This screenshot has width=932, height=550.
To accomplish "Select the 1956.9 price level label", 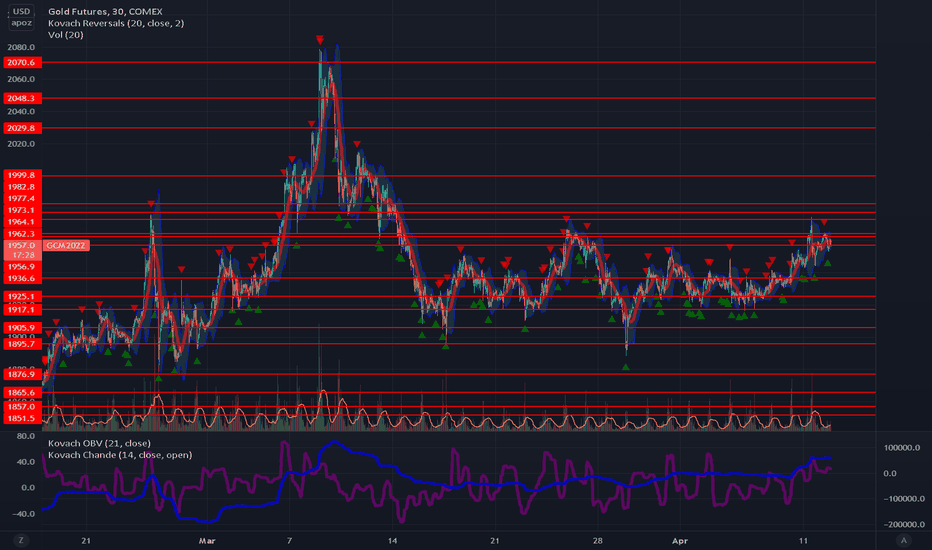I will 23,266.
